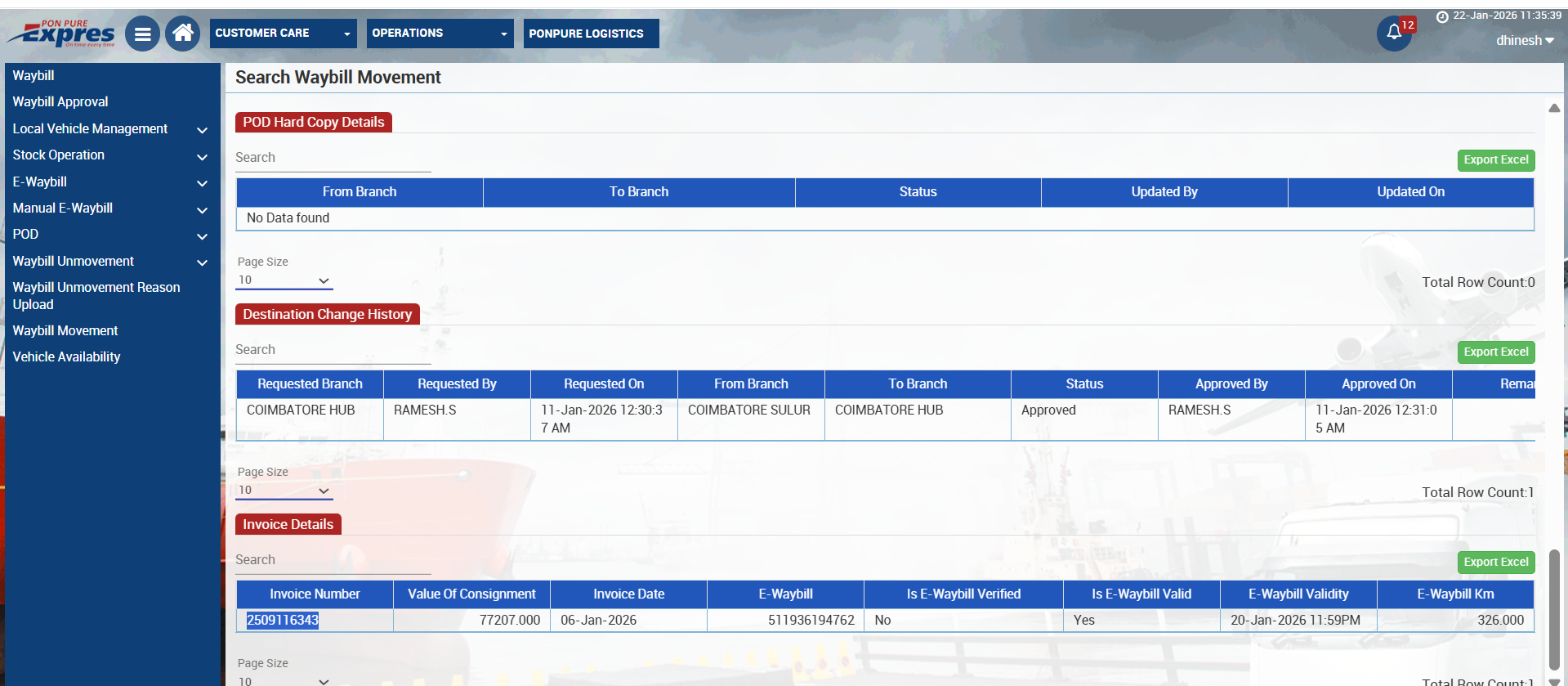The width and height of the screenshot is (1568, 686).
Task: Open Waybill Approval from the sidebar
Action: click(60, 102)
